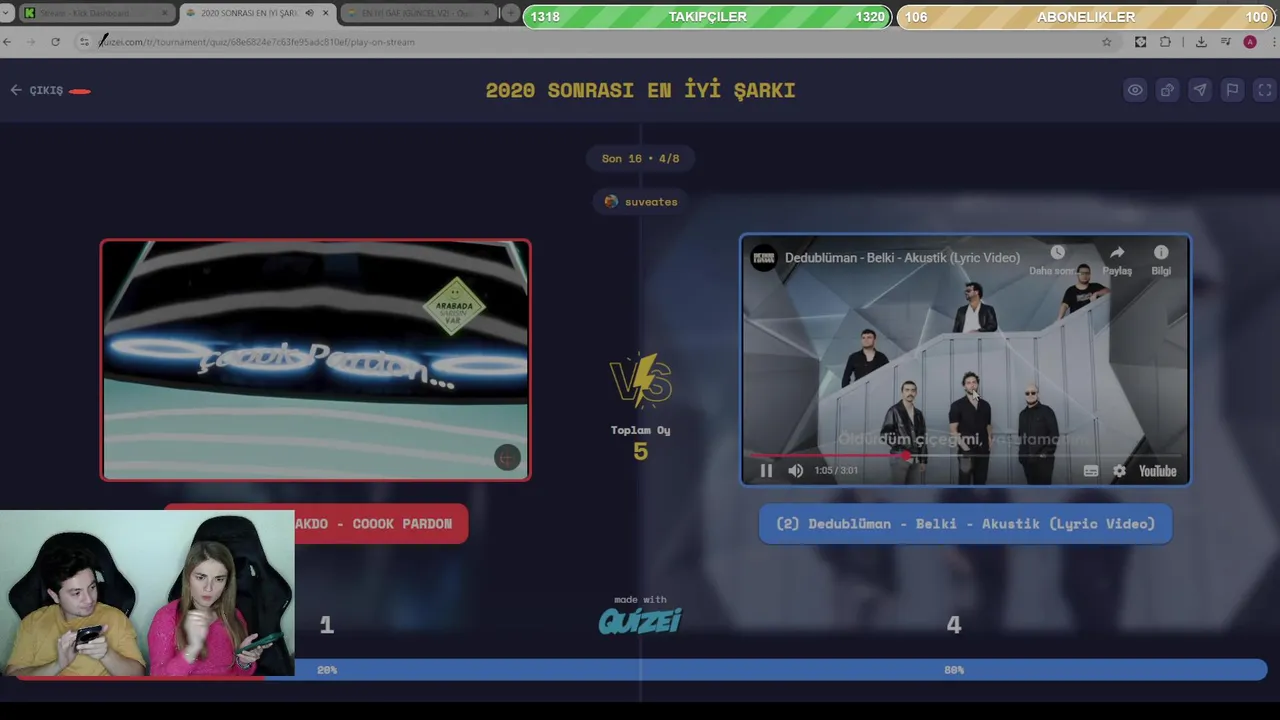Open YouTube player settings gear
This screenshot has height=720, width=1280.
coord(1119,471)
